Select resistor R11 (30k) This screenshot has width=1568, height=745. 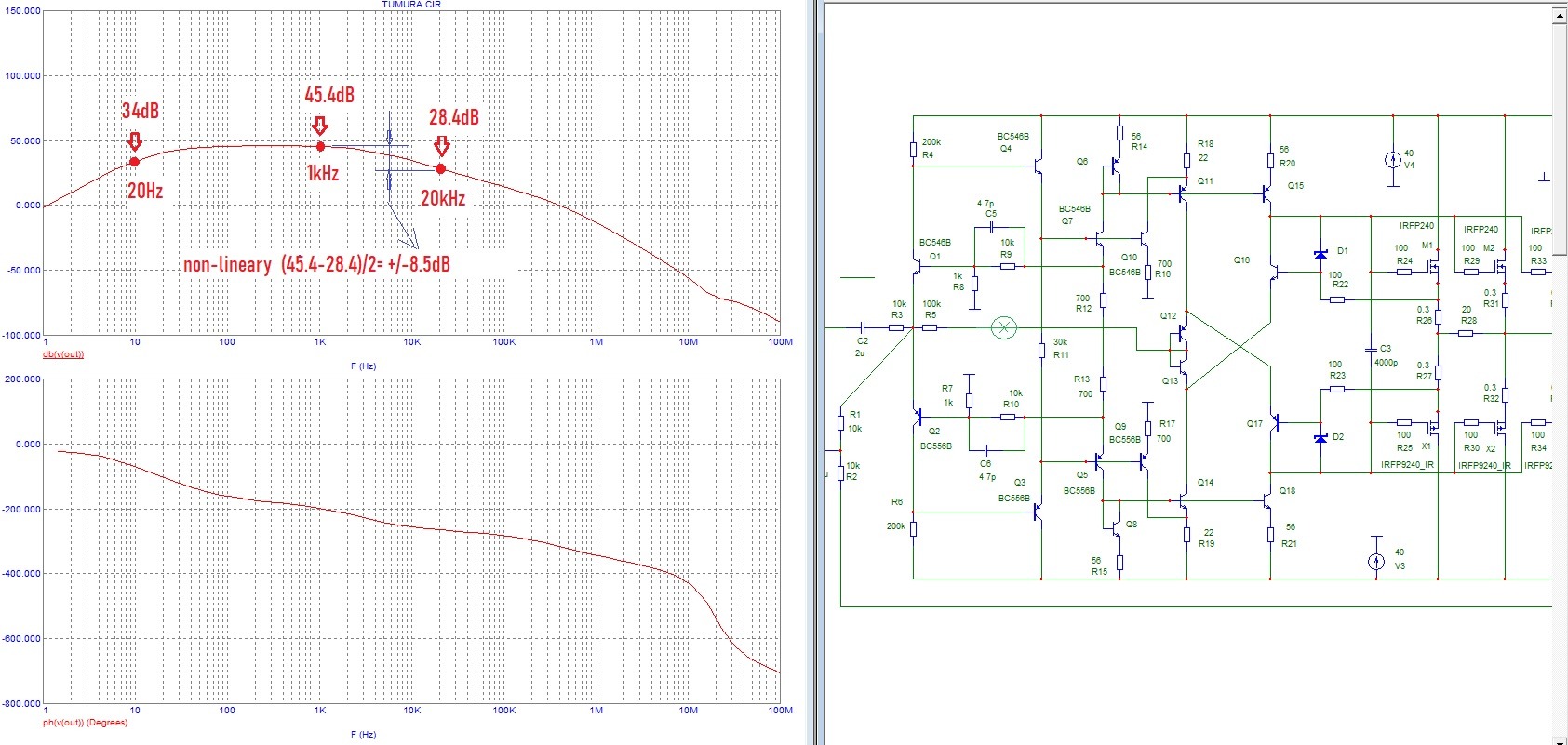[x=1042, y=351]
